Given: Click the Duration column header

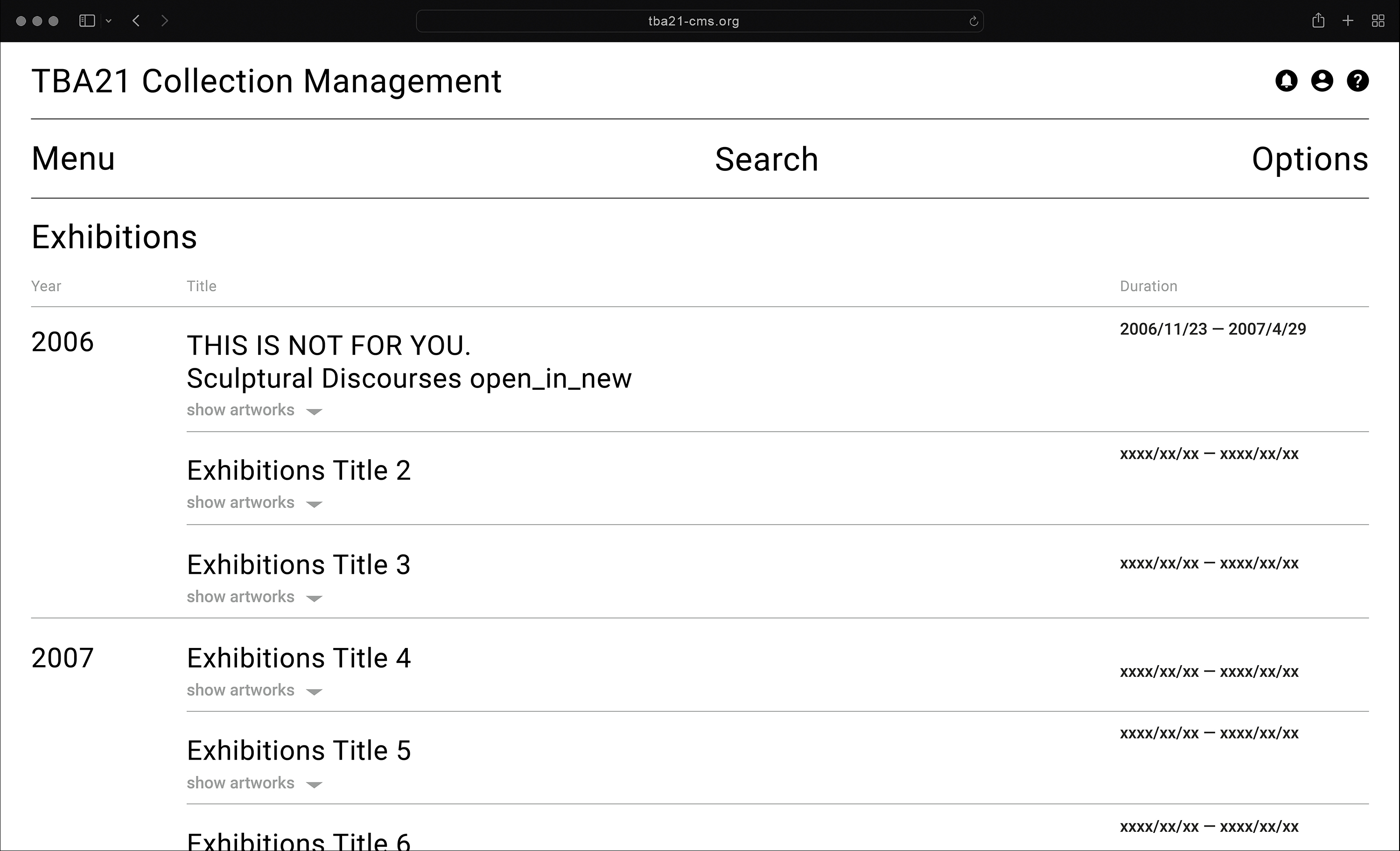Looking at the screenshot, I should pos(1148,286).
